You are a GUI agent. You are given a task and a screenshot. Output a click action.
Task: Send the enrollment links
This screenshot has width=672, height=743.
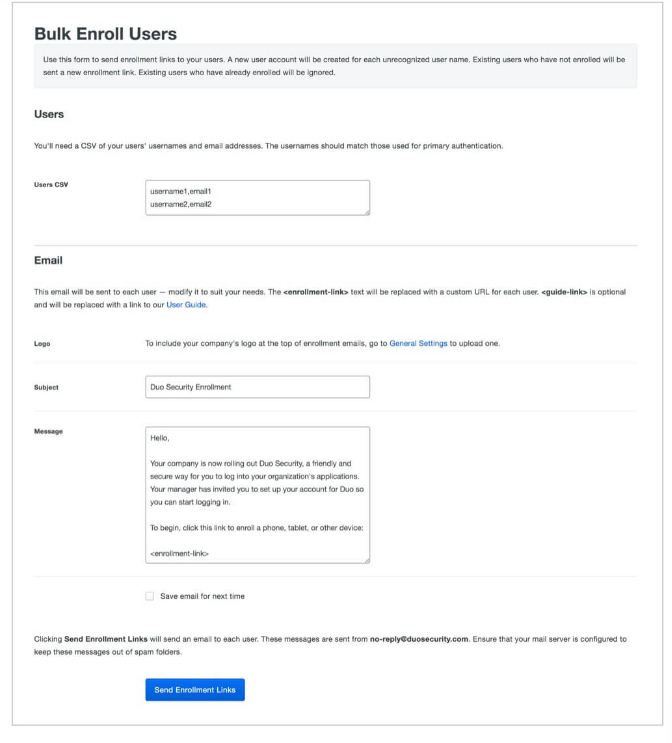coord(195,690)
